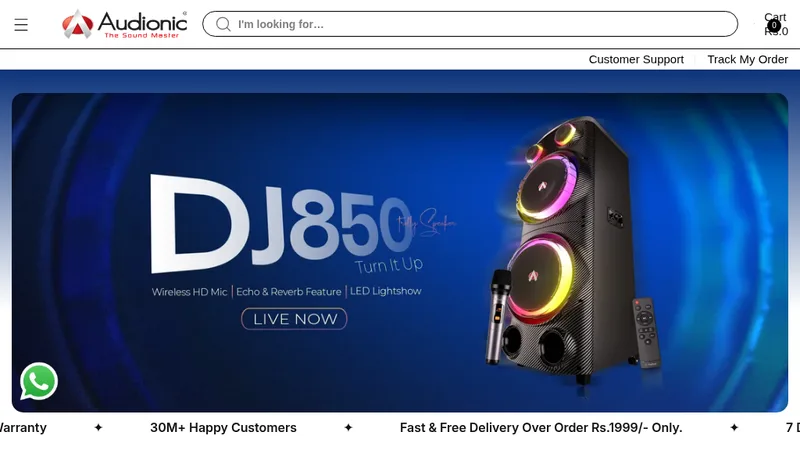Click "LED Lightshow" text on banner

(x=386, y=291)
